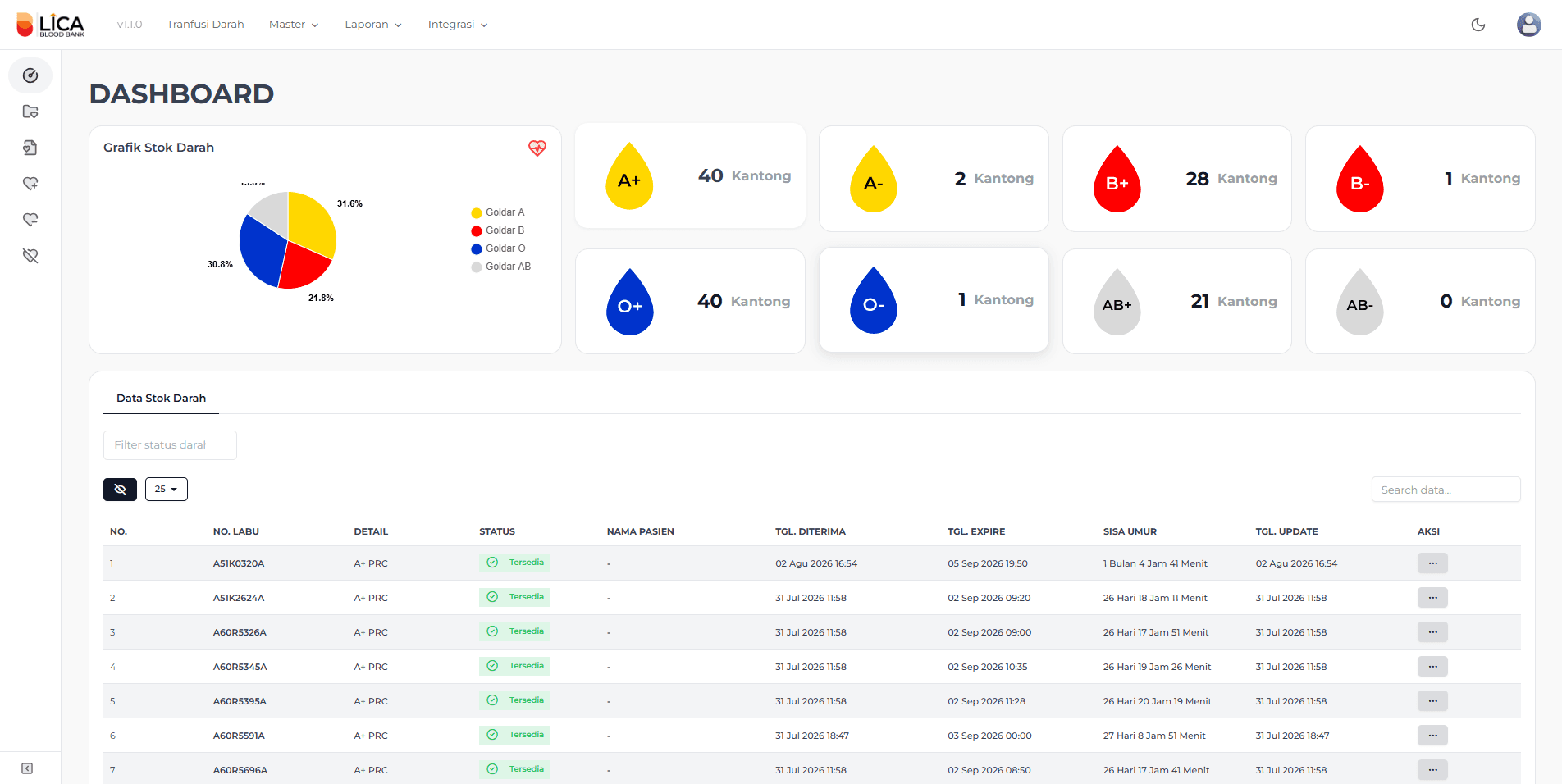This screenshot has width=1562, height=784.
Task: Click the heart-minus icon in the sidebar
Action: pyautogui.click(x=30, y=220)
